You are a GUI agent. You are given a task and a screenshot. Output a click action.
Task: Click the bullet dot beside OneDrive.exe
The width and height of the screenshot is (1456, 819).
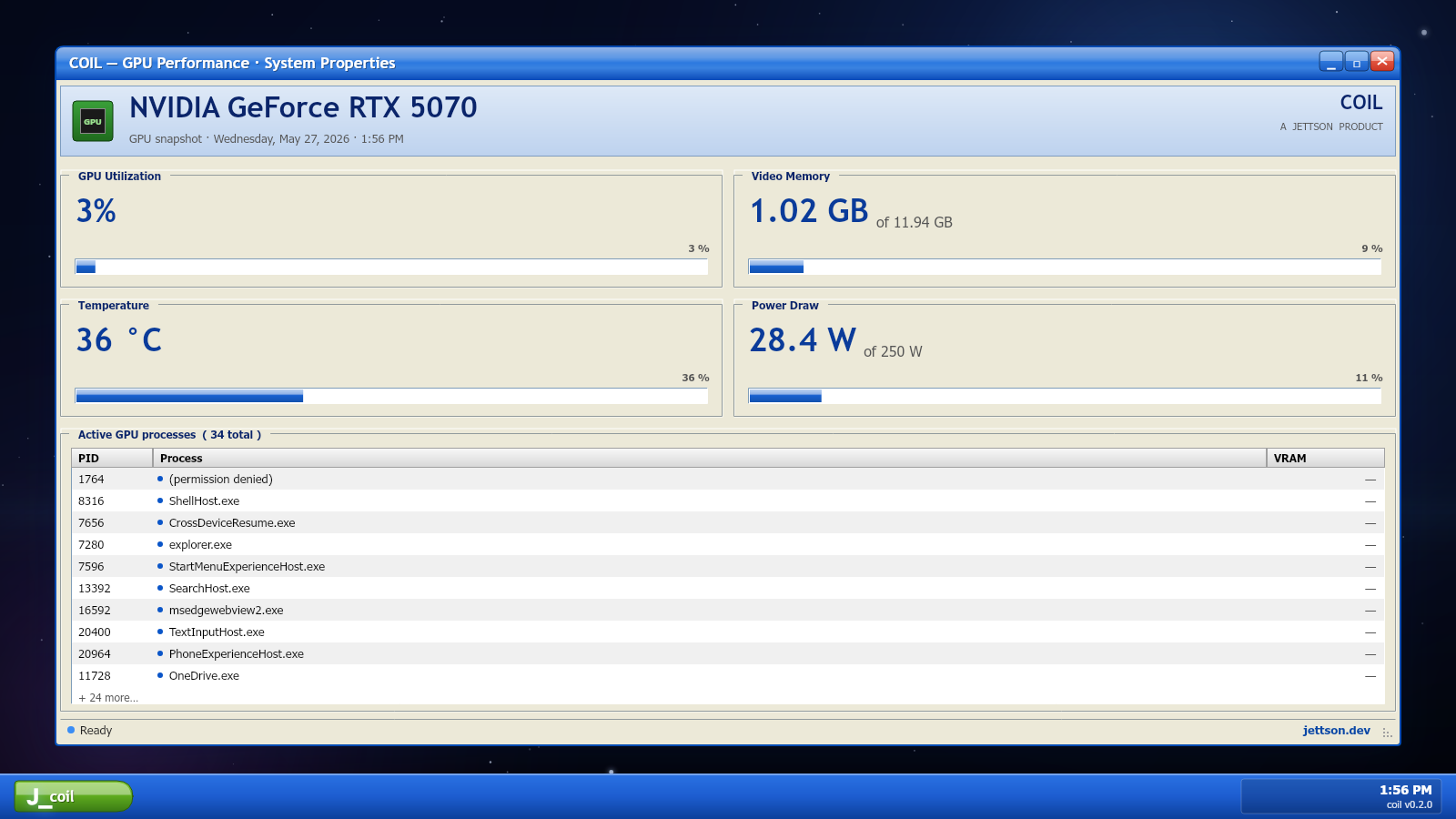tap(160, 675)
